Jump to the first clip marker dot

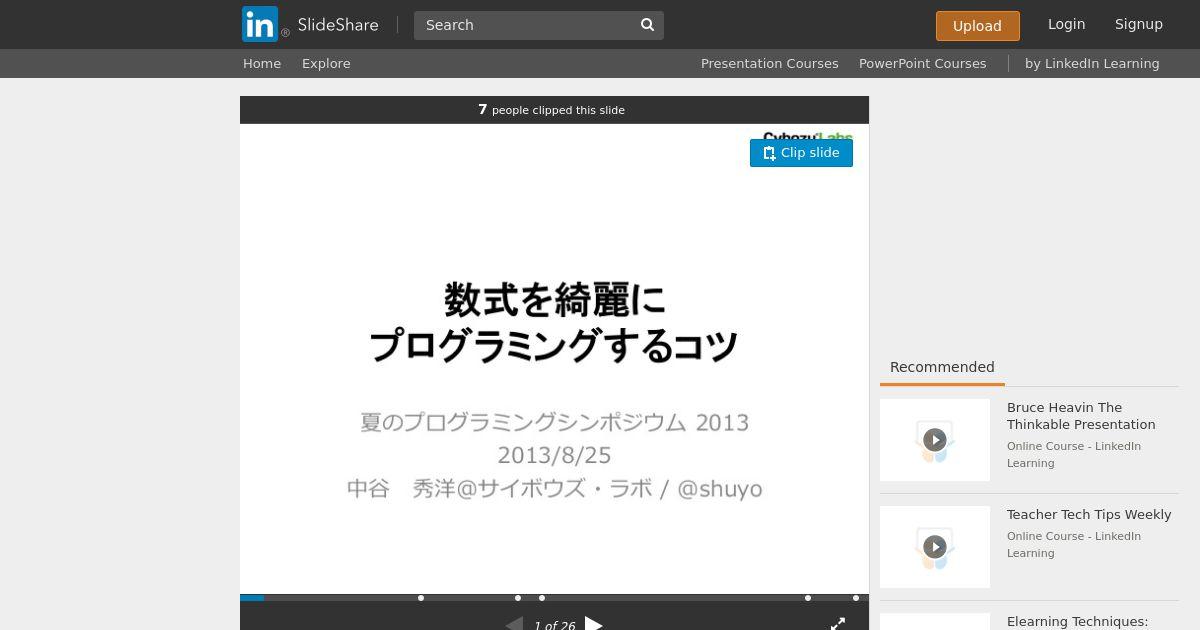coord(421,598)
